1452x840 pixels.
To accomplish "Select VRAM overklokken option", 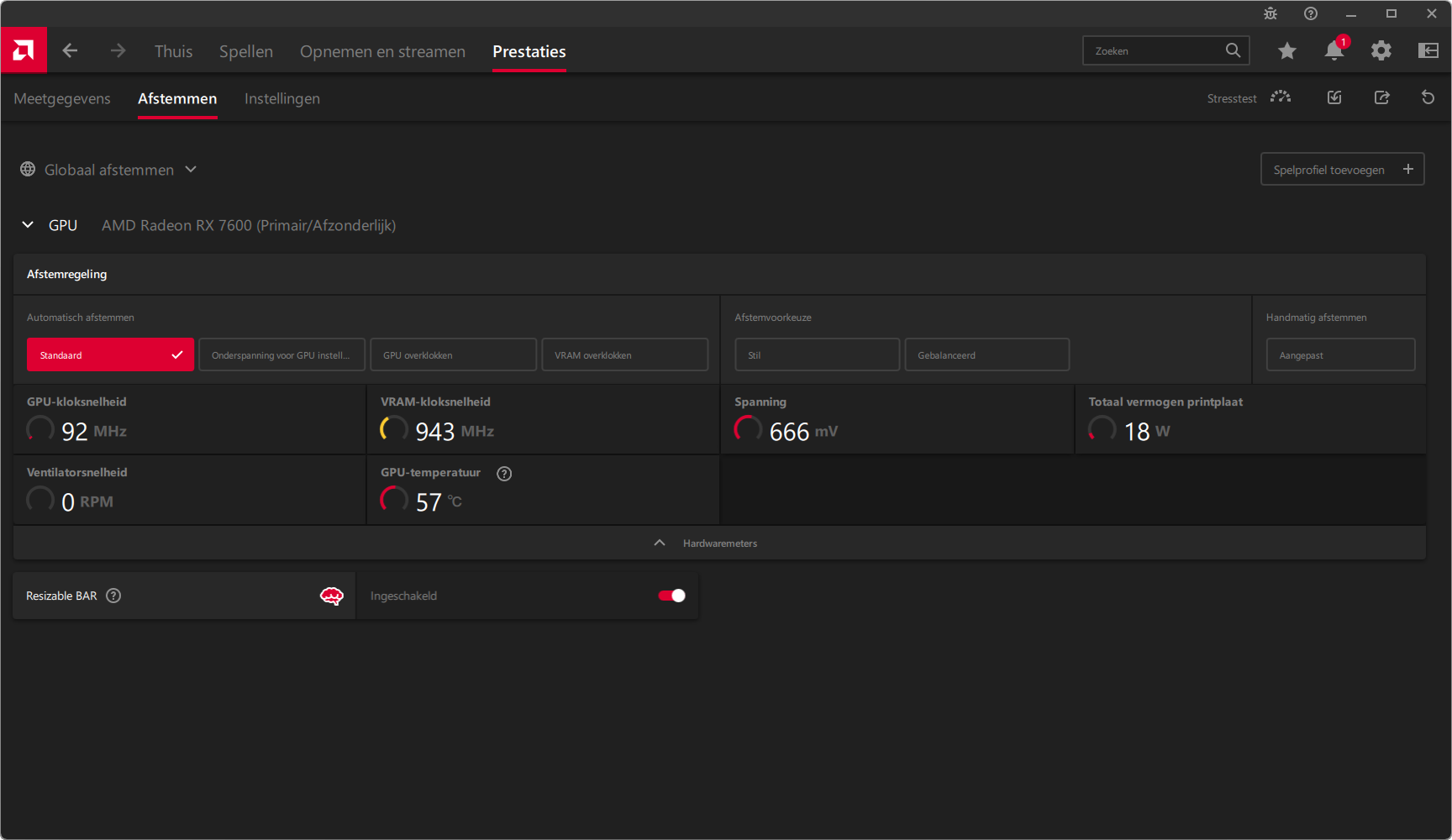I will tap(624, 354).
